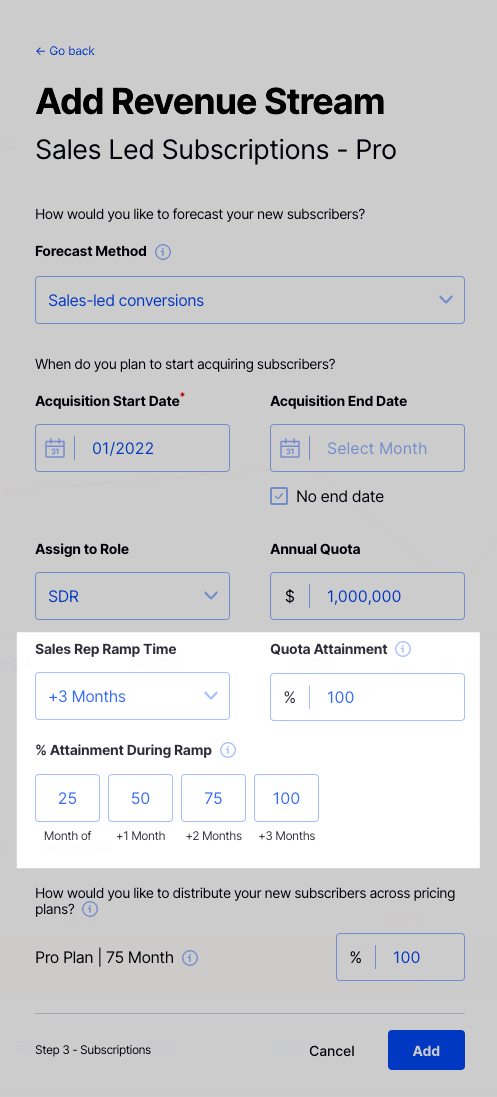
Task: Open the Sales Rep Ramp Time dropdown
Action: [132, 696]
